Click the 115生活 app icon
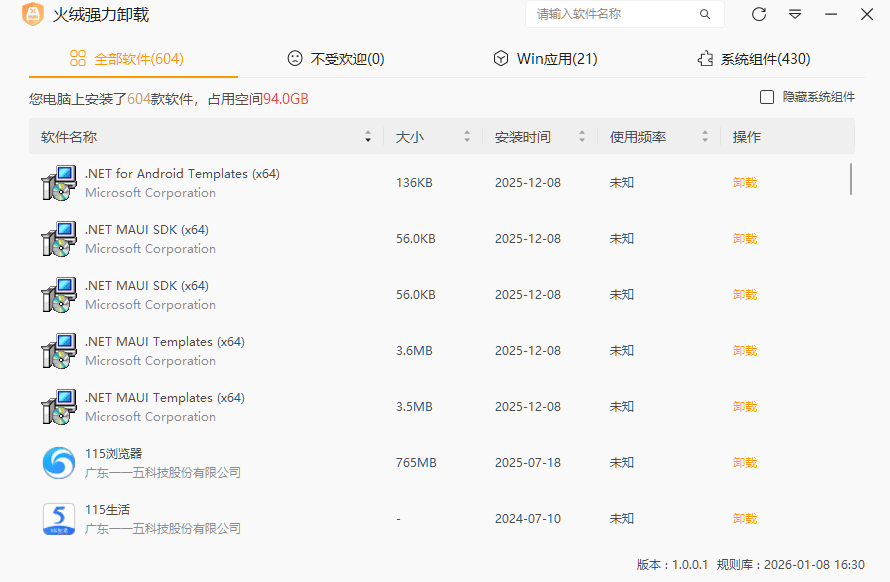890x582 pixels. (x=59, y=519)
